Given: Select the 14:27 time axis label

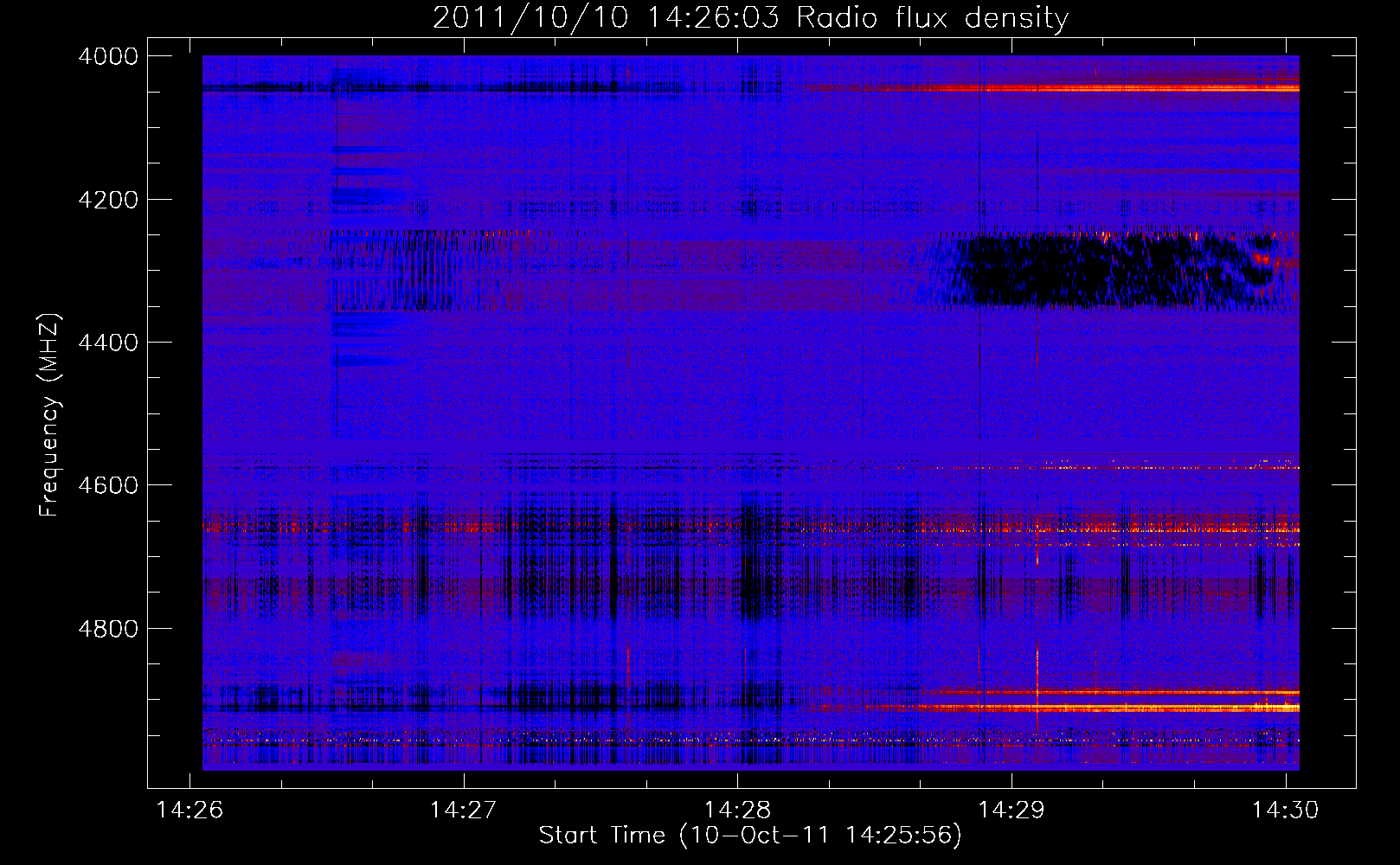Looking at the screenshot, I should 464,810.
